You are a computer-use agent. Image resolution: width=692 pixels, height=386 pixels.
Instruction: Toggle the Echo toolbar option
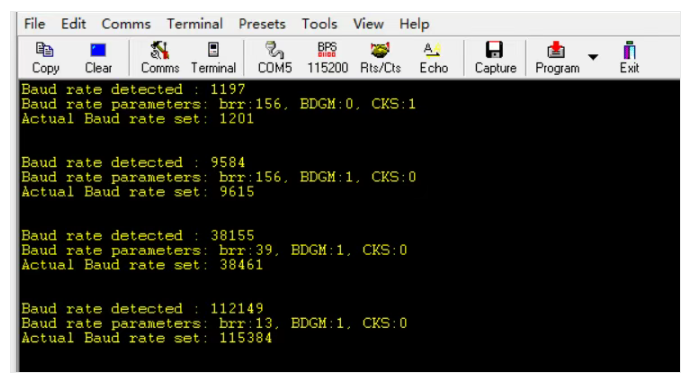click(x=433, y=58)
